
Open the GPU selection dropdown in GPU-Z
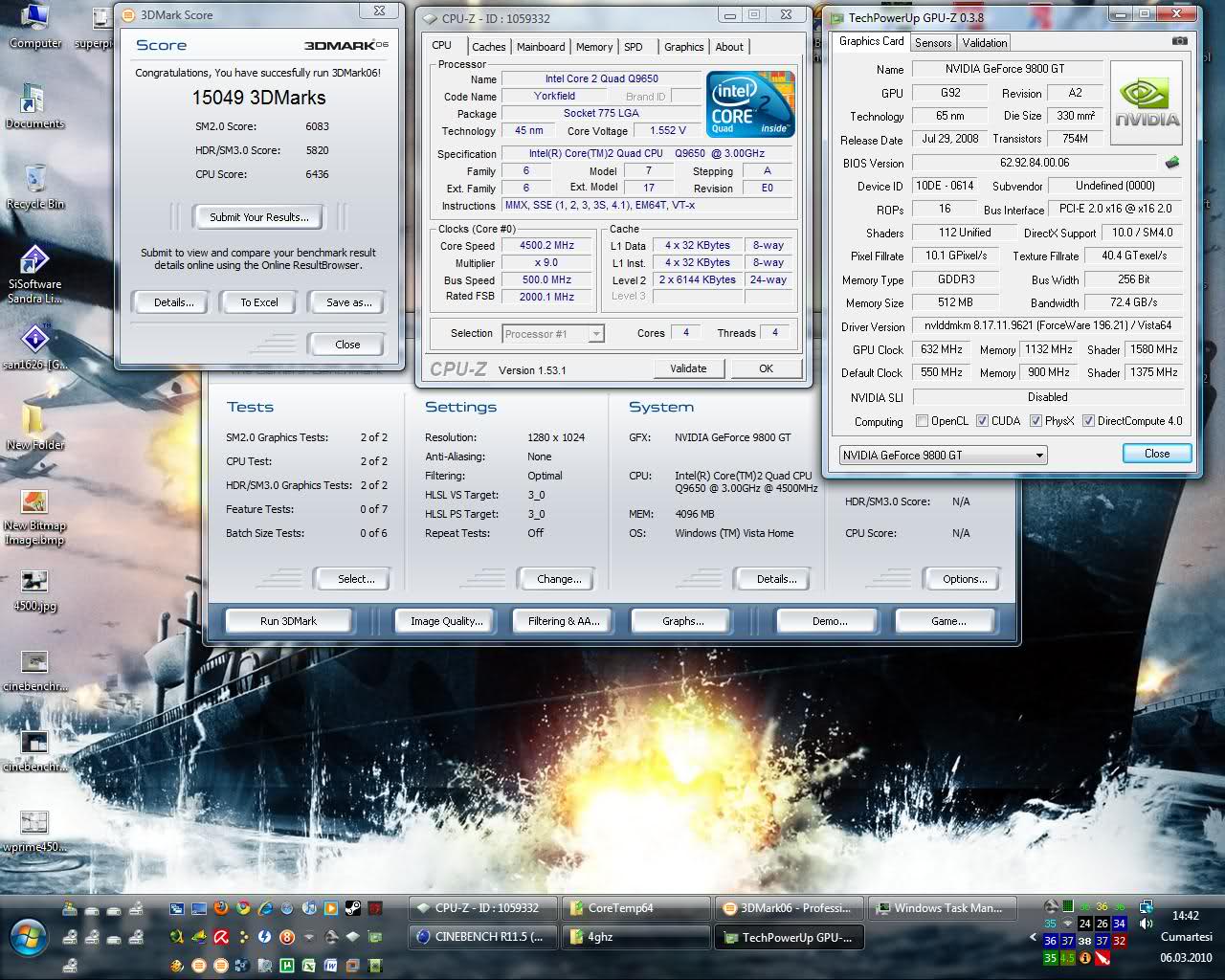click(943, 456)
